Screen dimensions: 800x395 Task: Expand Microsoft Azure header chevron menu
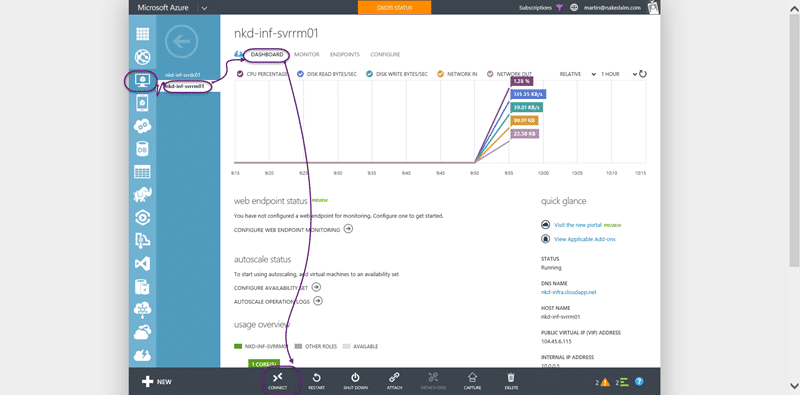point(204,8)
